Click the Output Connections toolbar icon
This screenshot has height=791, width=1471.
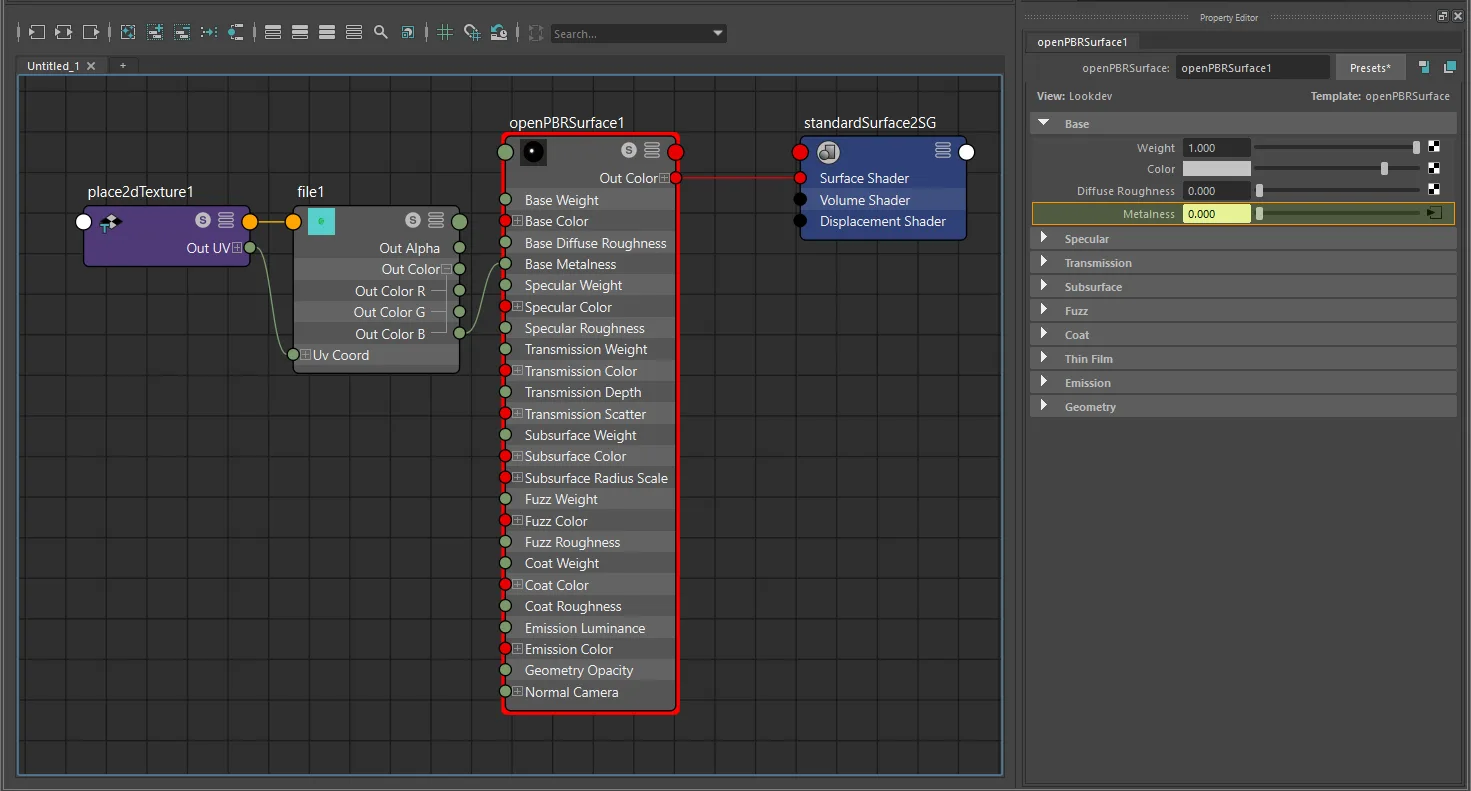point(91,33)
